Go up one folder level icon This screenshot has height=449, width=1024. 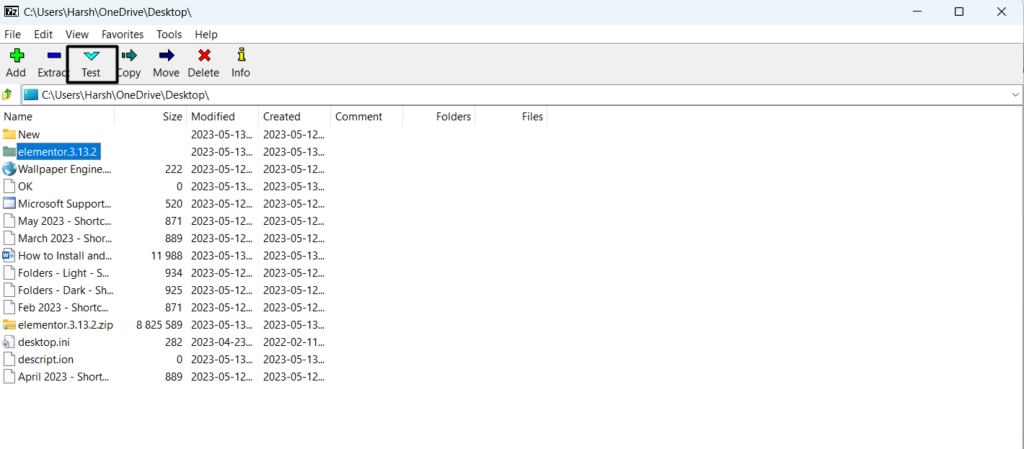[8, 95]
